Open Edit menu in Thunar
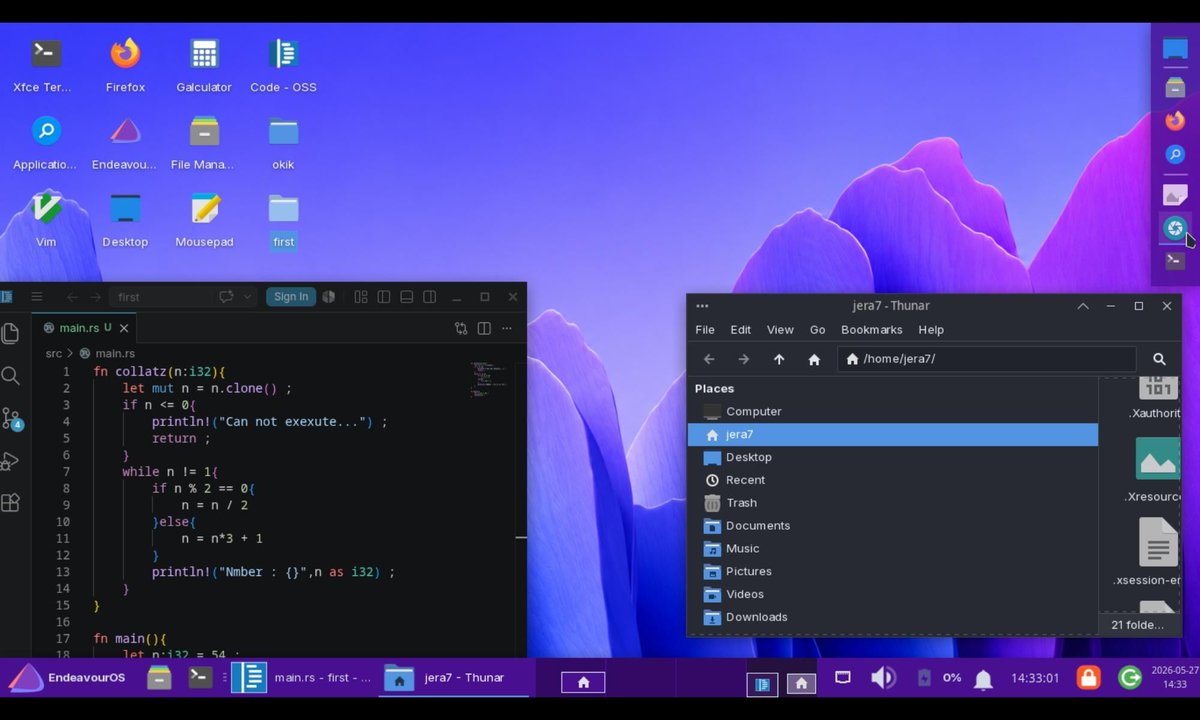The image size is (1200, 720). [x=741, y=330]
